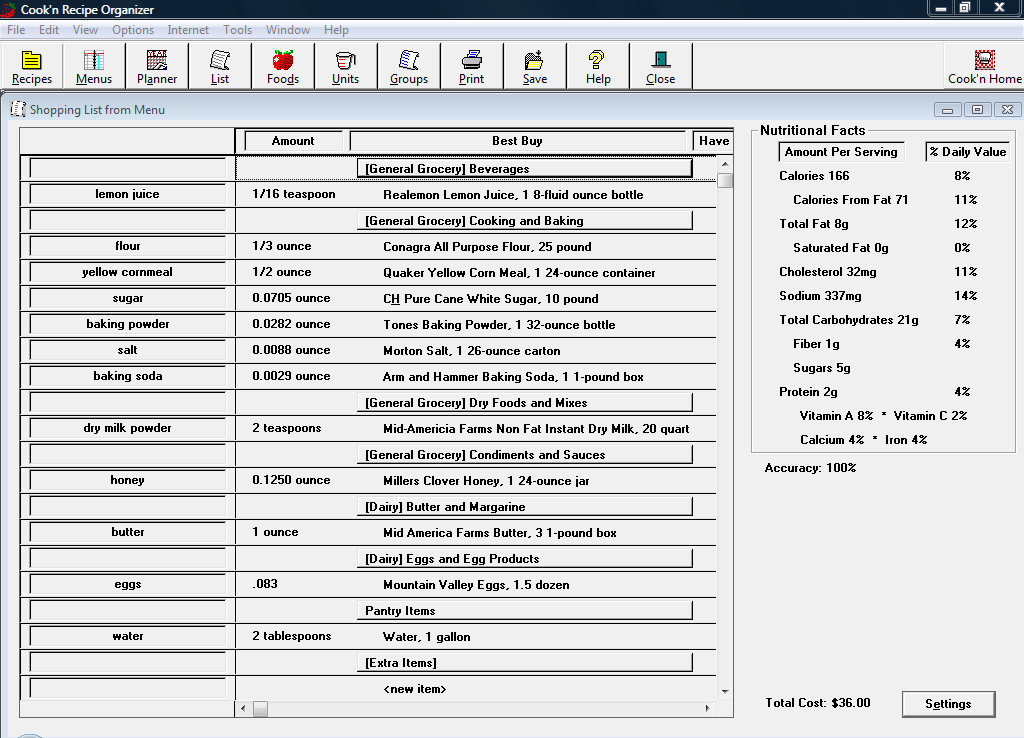Select the baking powder item field
This screenshot has width=1024, height=738.
point(127,324)
